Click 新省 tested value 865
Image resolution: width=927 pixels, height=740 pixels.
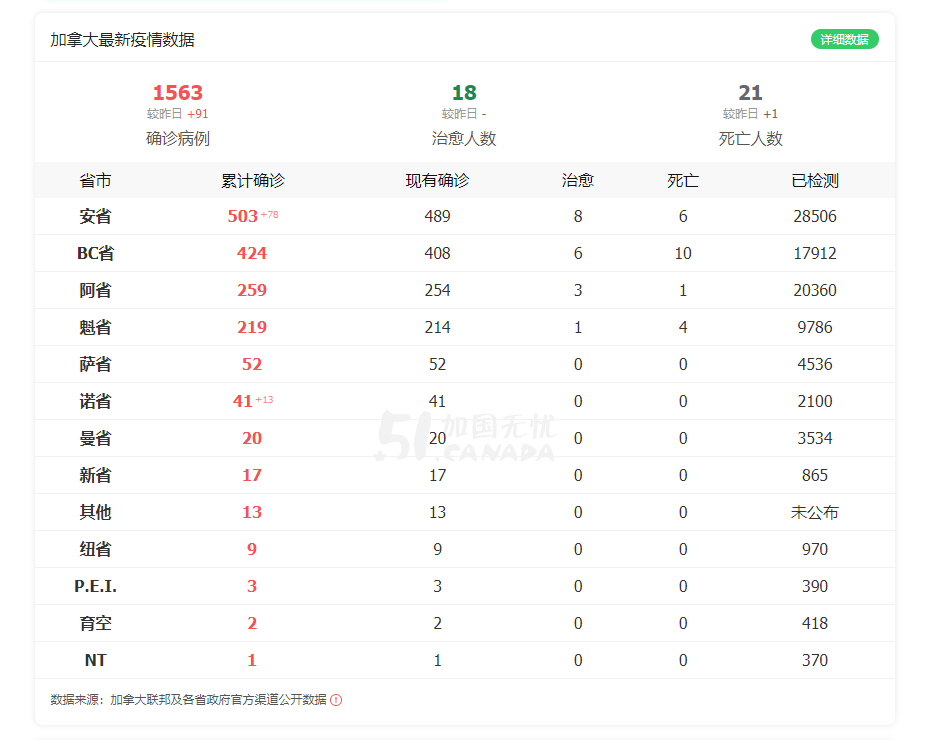tap(815, 475)
